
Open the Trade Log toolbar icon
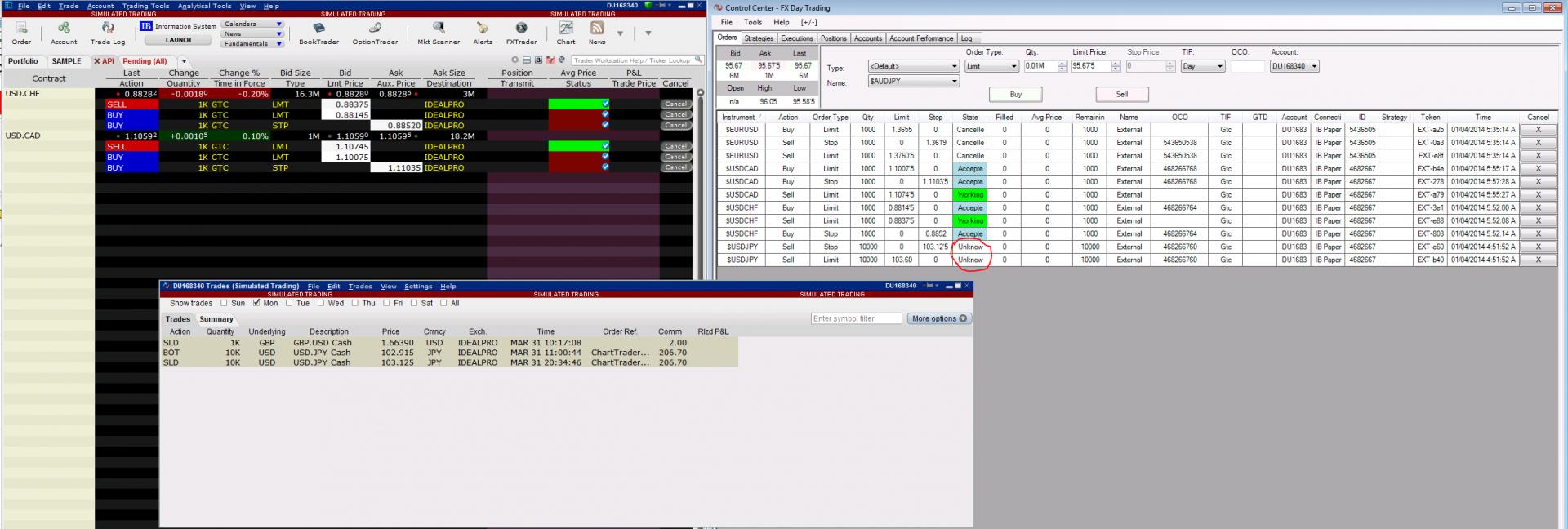coord(107,29)
